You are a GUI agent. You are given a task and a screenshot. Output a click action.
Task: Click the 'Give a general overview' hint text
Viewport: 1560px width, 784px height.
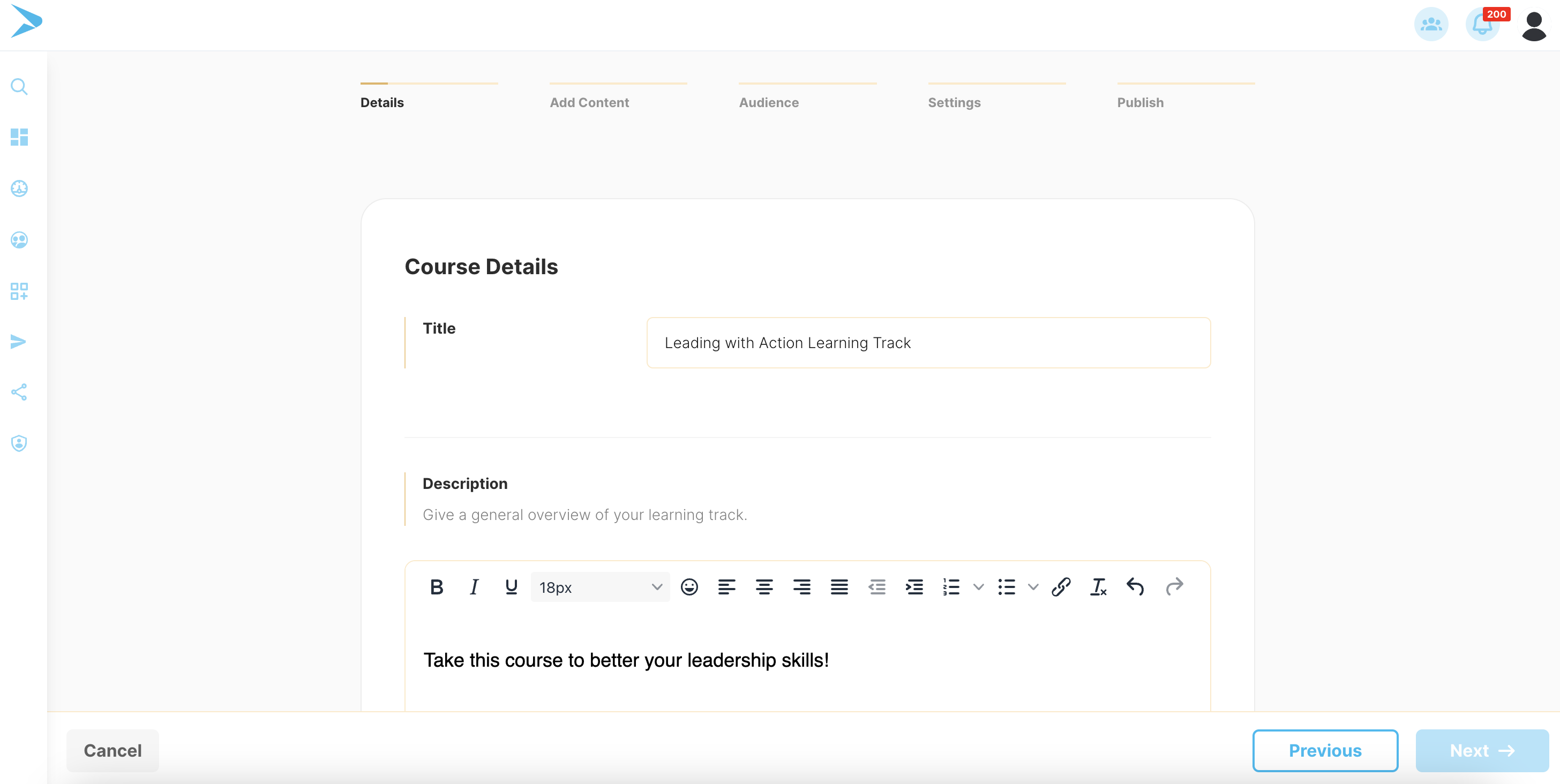point(585,515)
